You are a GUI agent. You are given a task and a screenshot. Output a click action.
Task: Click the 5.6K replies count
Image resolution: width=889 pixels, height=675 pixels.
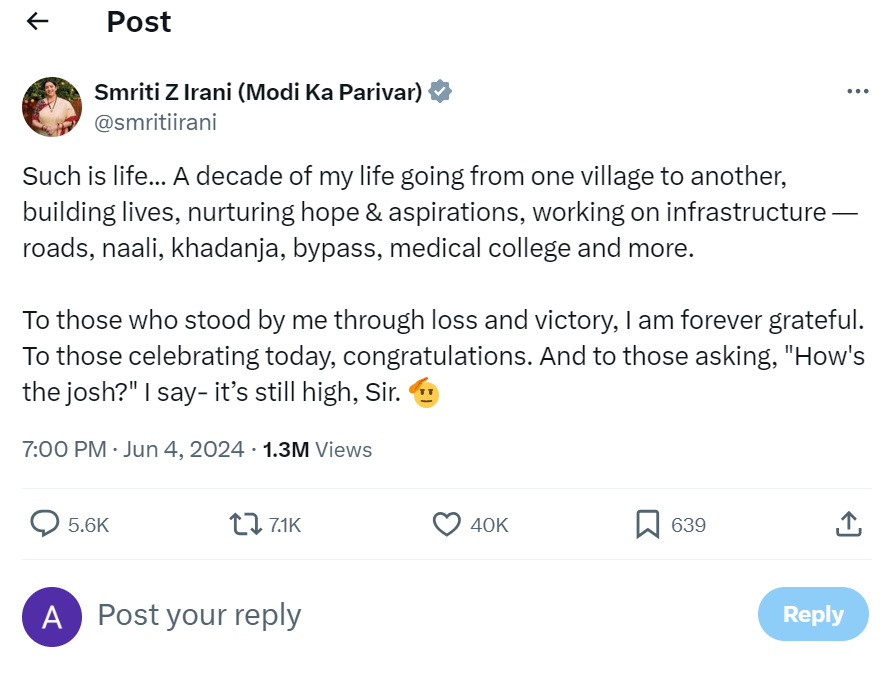point(88,525)
